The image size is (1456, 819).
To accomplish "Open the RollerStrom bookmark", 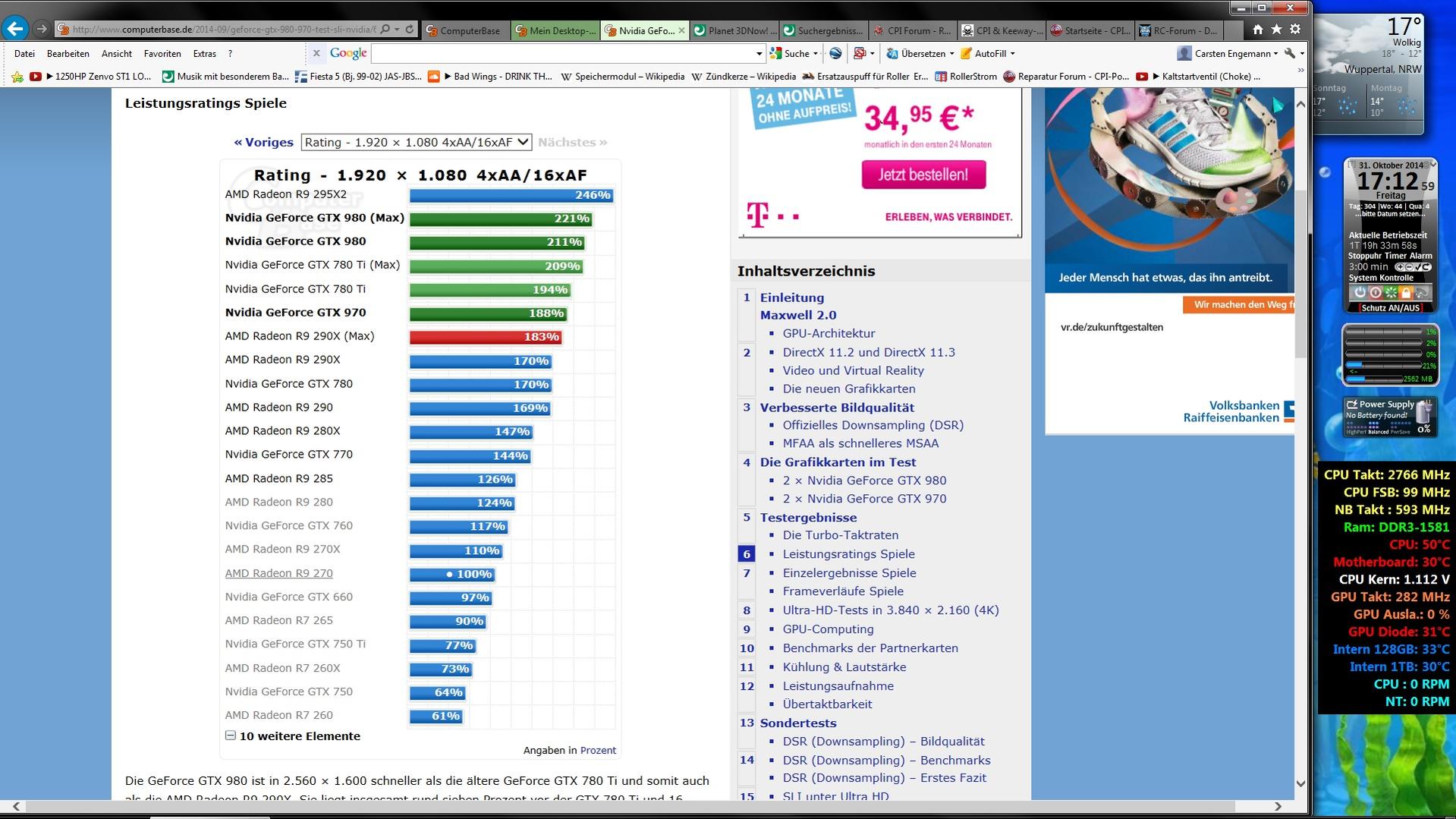I will click(966, 76).
